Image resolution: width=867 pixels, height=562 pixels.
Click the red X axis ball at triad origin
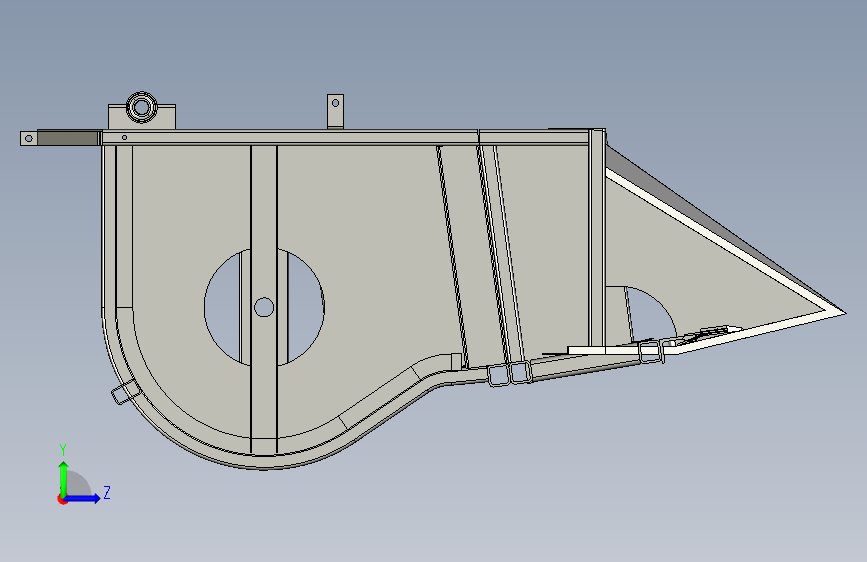coord(62,500)
